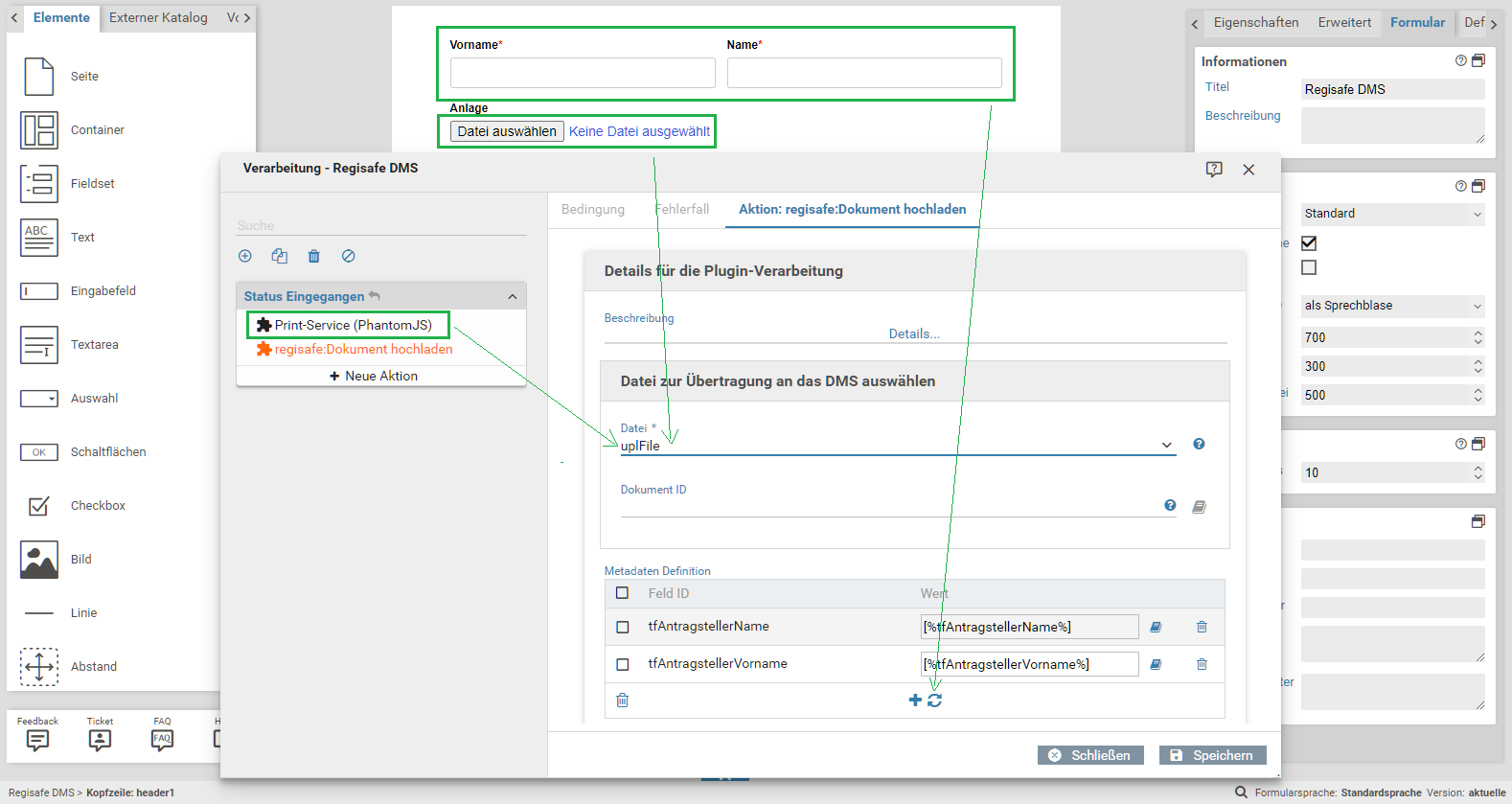
Task: Open the Externer Katalog tab
Action: pos(158,17)
